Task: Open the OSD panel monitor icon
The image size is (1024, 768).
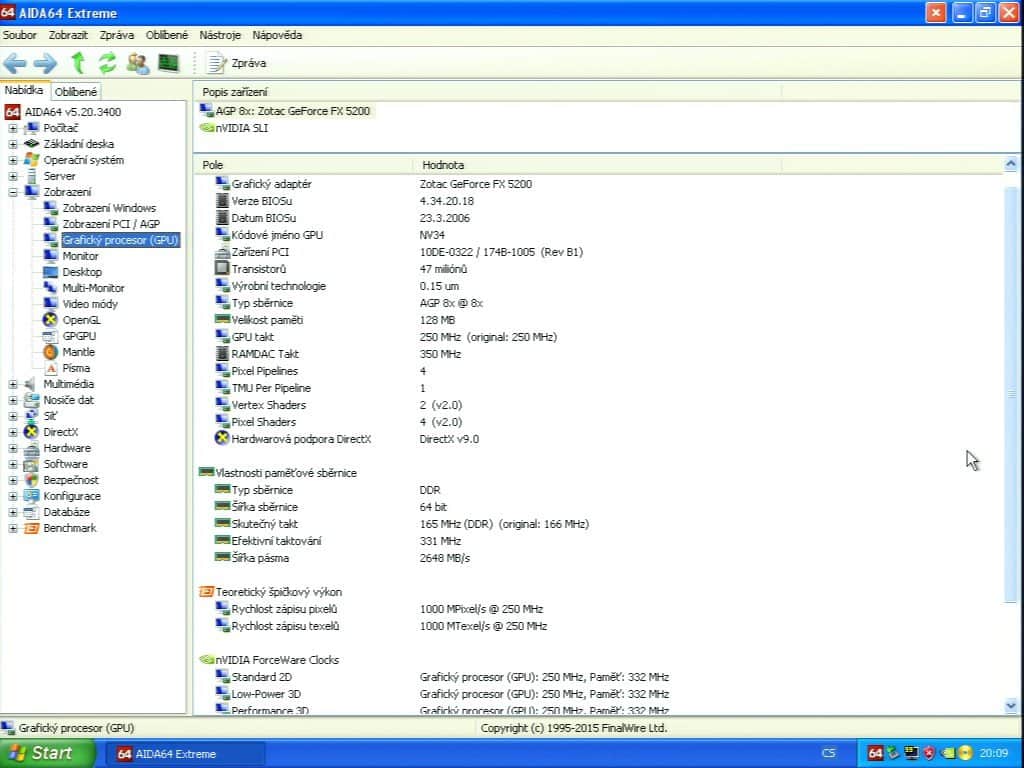Action: pos(168,63)
